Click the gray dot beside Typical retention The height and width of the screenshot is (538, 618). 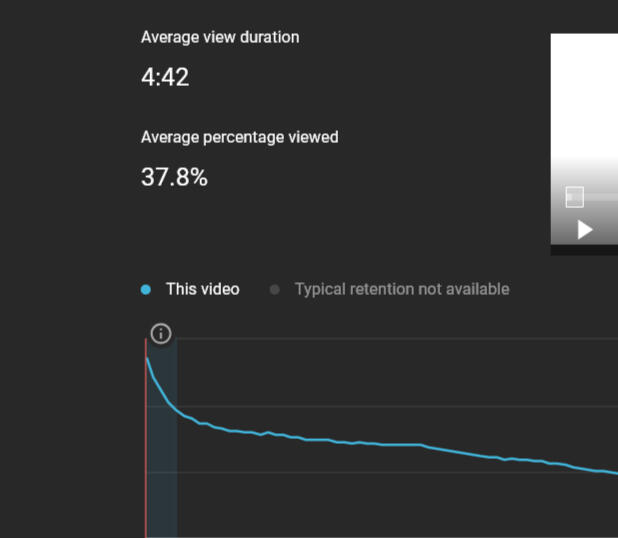(x=275, y=290)
